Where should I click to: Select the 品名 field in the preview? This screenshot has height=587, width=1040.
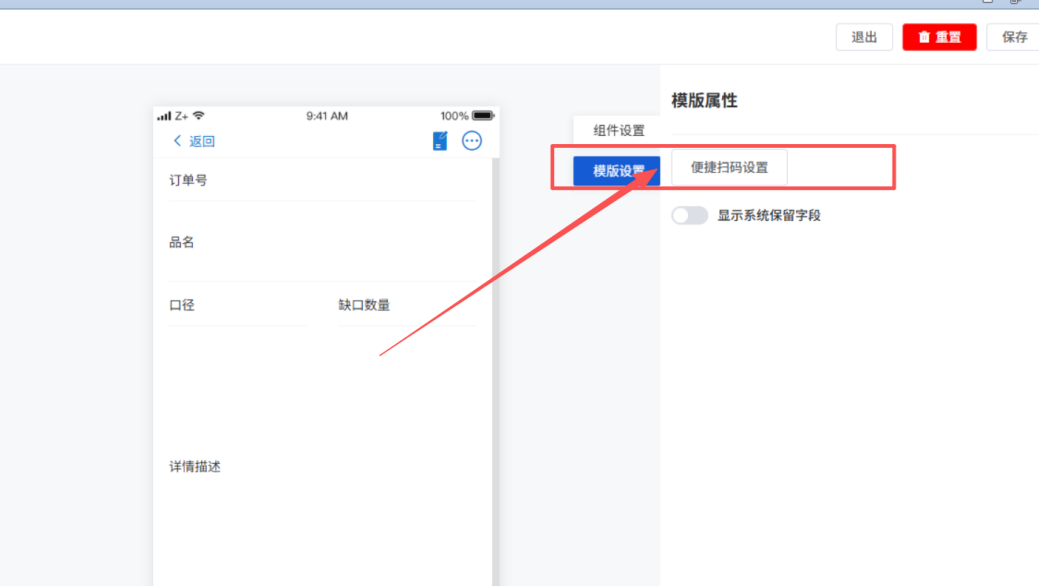322,243
